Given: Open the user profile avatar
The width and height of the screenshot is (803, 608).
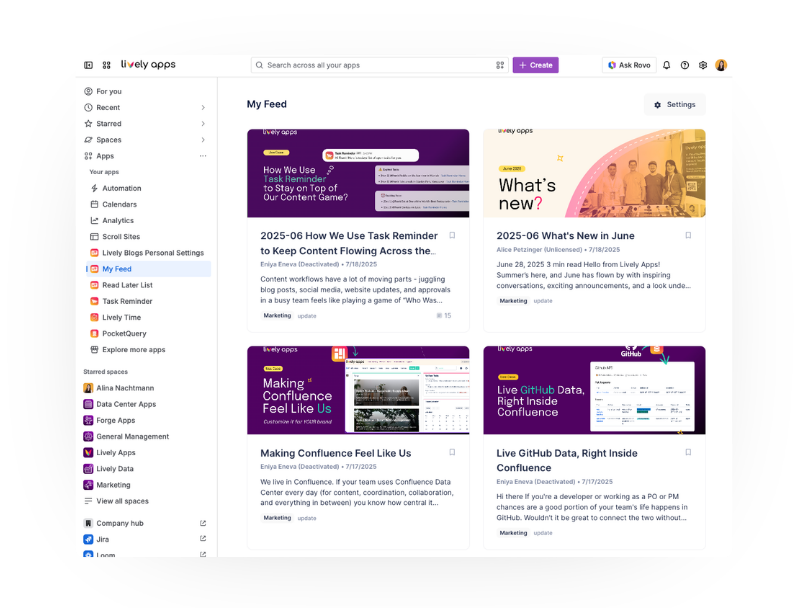Looking at the screenshot, I should (x=721, y=65).
